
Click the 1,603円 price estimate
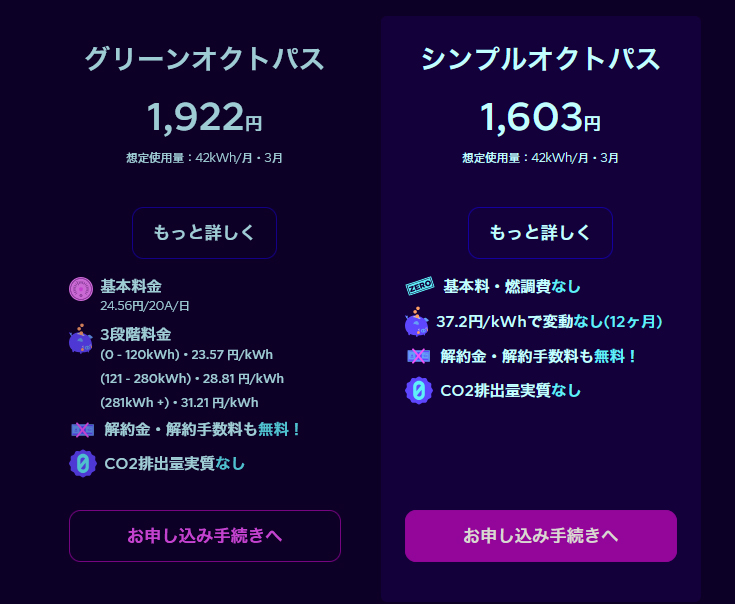tap(540, 118)
